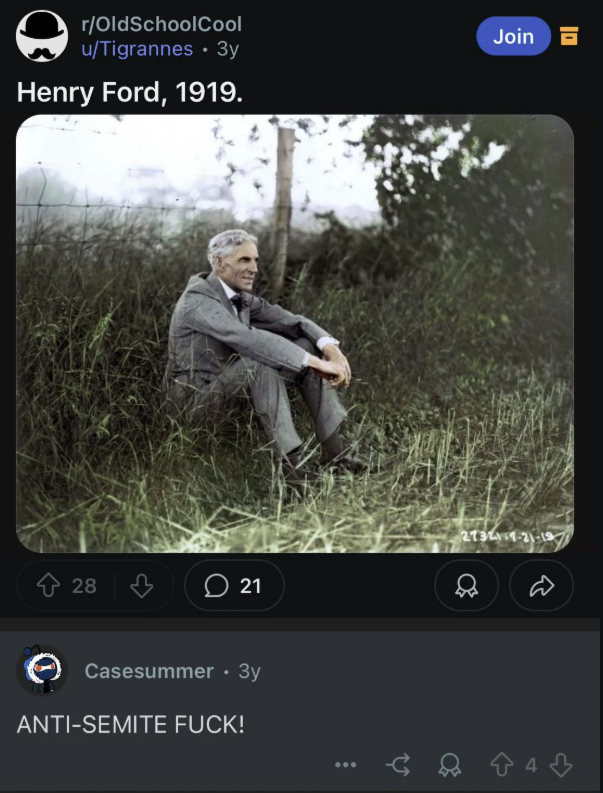Open the Henry Ford, 1919 post title
Image resolution: width=603 pixels, height=793 pixels.
click(x=130, y=92)
